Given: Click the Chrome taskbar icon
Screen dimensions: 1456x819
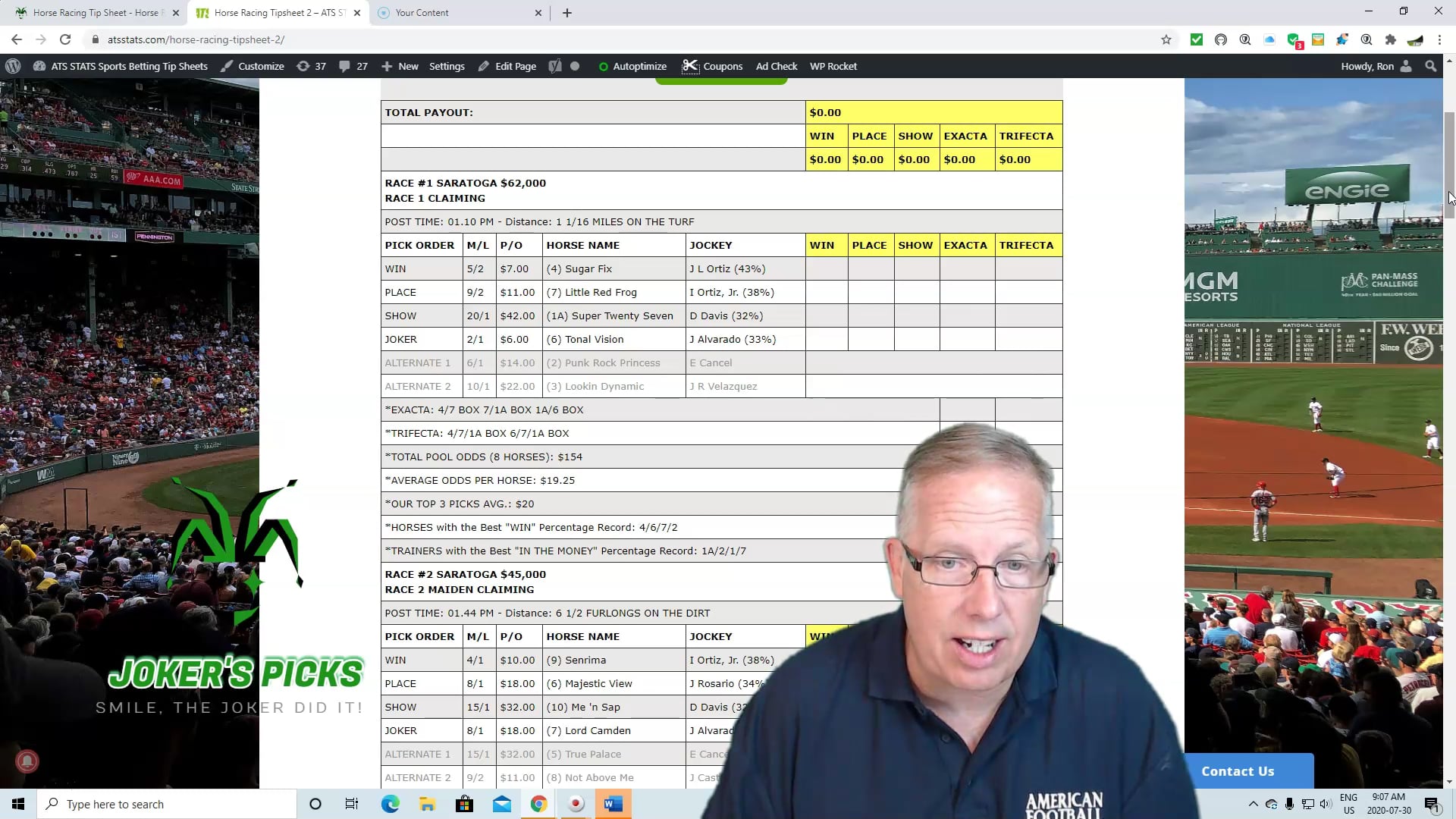Looking at the screenshot, I should click(538, 804).
